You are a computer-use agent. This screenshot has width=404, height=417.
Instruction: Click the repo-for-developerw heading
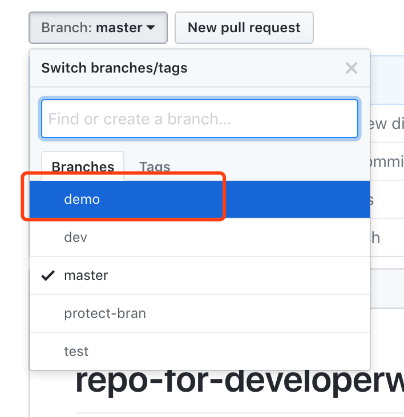coord(239,382)
